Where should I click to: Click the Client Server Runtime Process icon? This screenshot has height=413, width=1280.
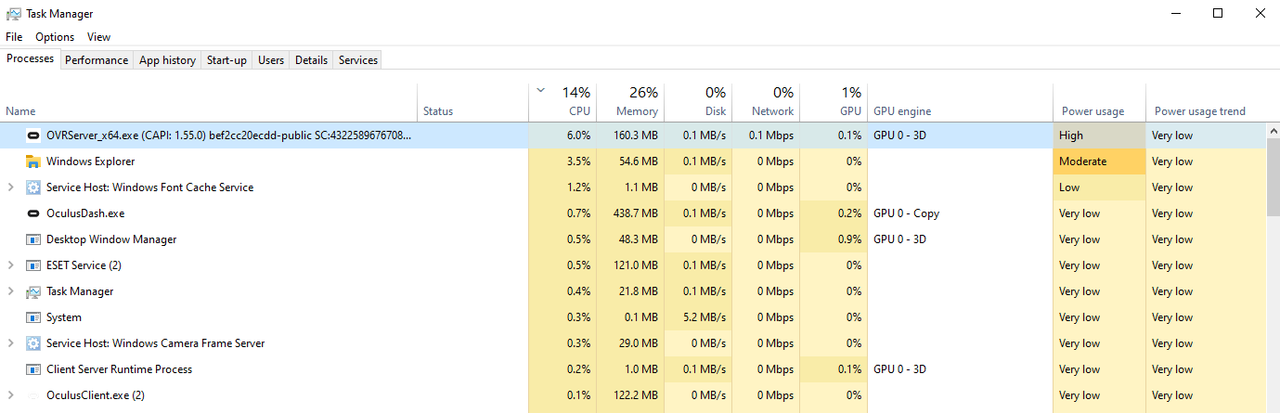coord(33,369)
